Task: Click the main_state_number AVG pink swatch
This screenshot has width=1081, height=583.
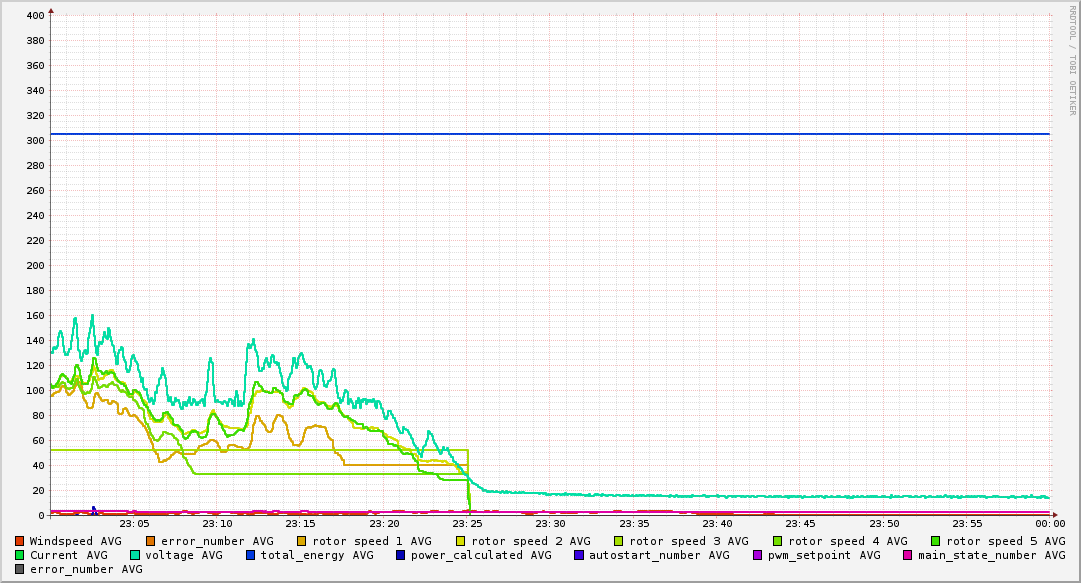Action: [907, 555]
